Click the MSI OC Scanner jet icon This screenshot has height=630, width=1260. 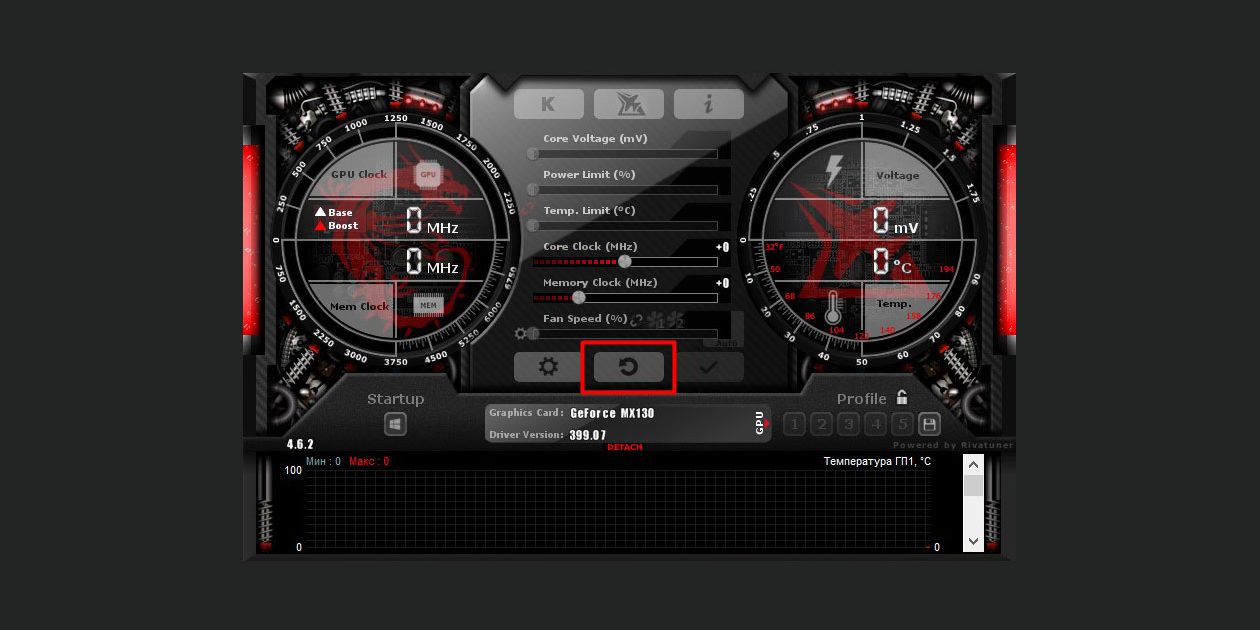pyautogui.click(x=628, y=104)
